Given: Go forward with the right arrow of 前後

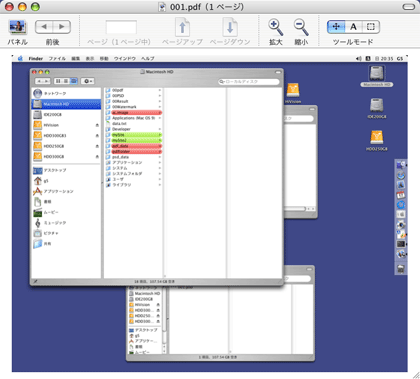Looking at the screenshot, I should [x=62, y=27].
